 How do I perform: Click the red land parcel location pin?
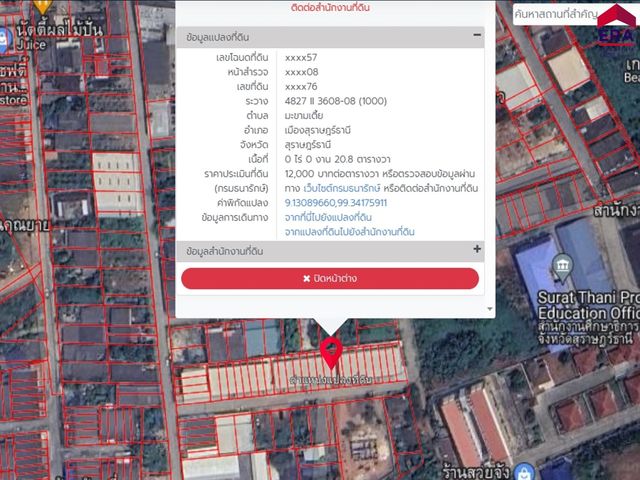[x=331, y=353]
